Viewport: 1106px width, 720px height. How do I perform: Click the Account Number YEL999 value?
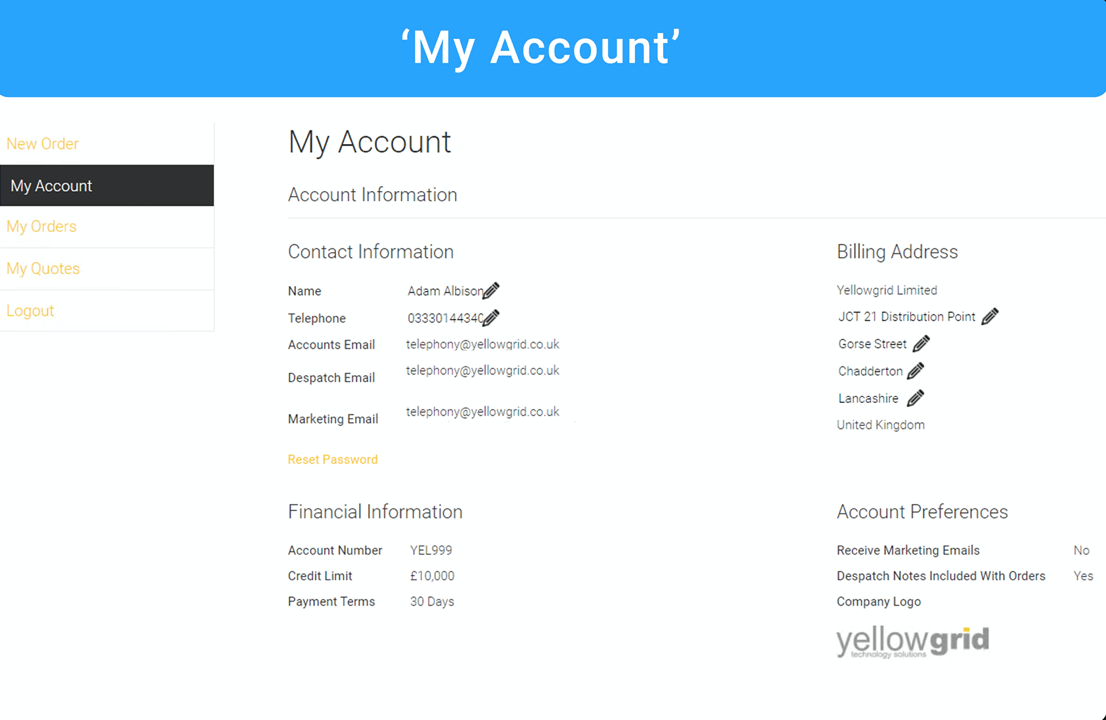pos(432,549)
